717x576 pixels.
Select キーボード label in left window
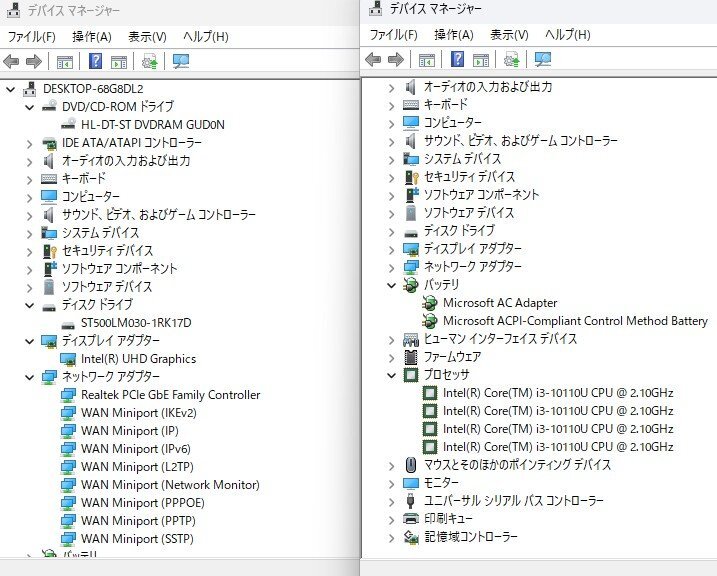point(84,178)
